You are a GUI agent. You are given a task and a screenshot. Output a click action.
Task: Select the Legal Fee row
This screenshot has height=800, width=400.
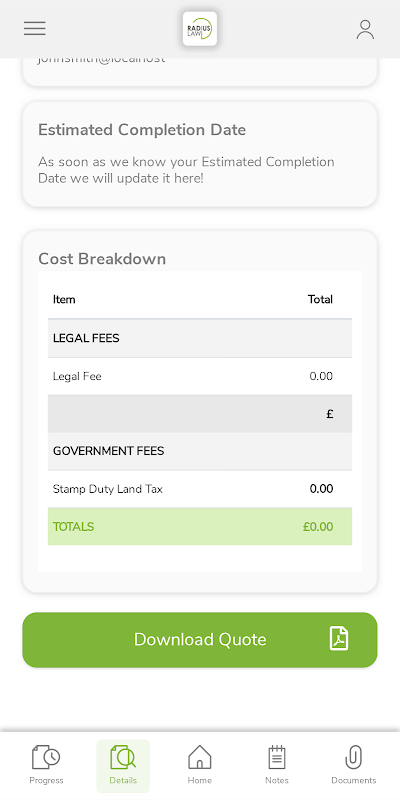click(200, 377)
